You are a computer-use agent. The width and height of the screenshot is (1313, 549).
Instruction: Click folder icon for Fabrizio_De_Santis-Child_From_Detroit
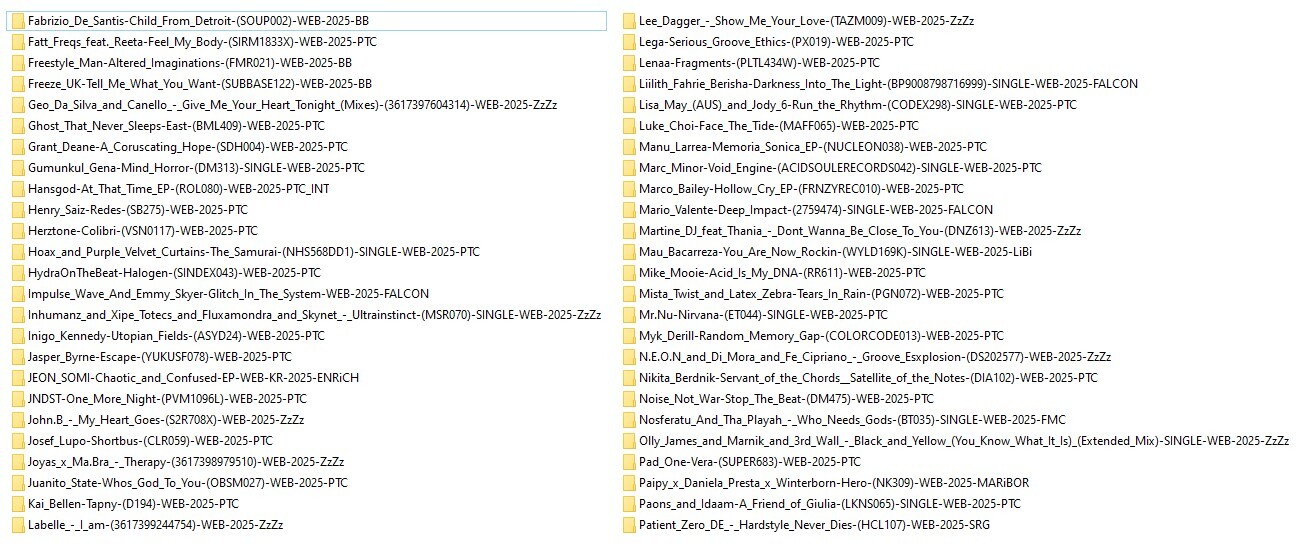[x=17, y=21]
